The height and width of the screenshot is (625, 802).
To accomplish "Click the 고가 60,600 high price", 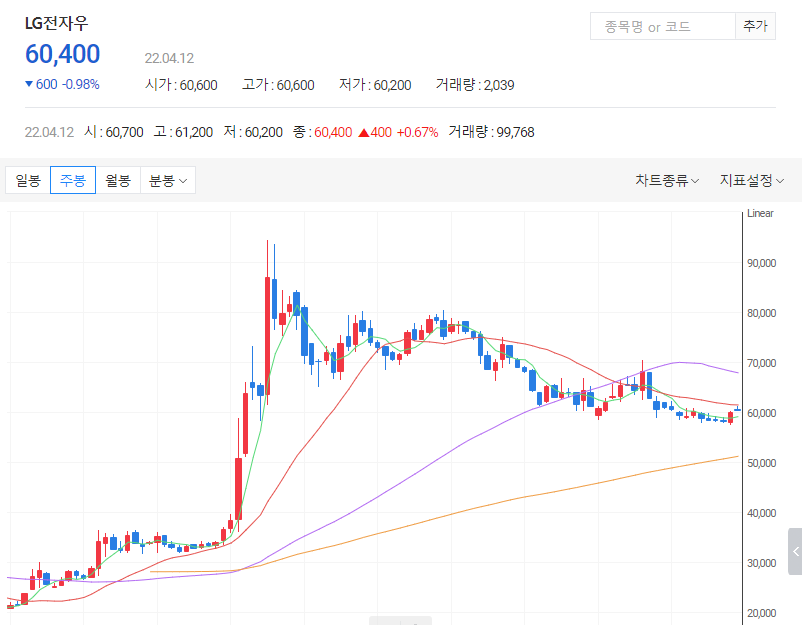I will (278, 85).
